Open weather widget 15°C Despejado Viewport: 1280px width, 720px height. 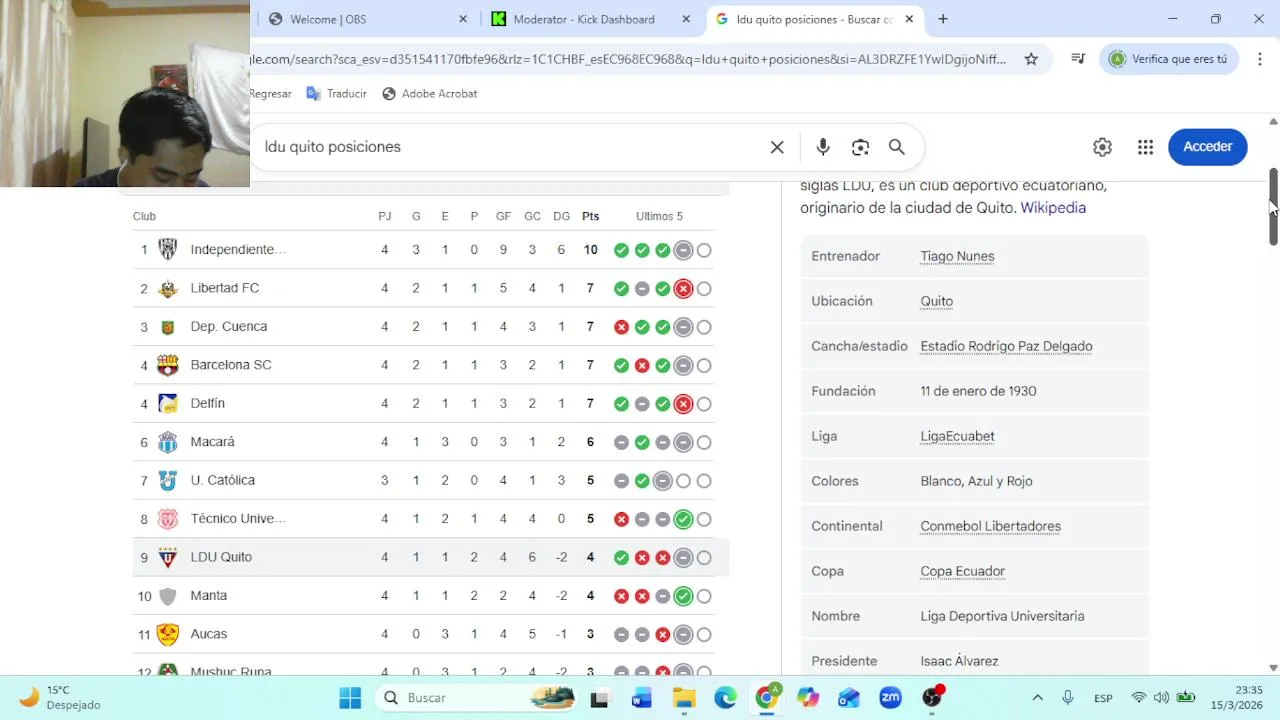pyautogui.click(x=60, y=698)
